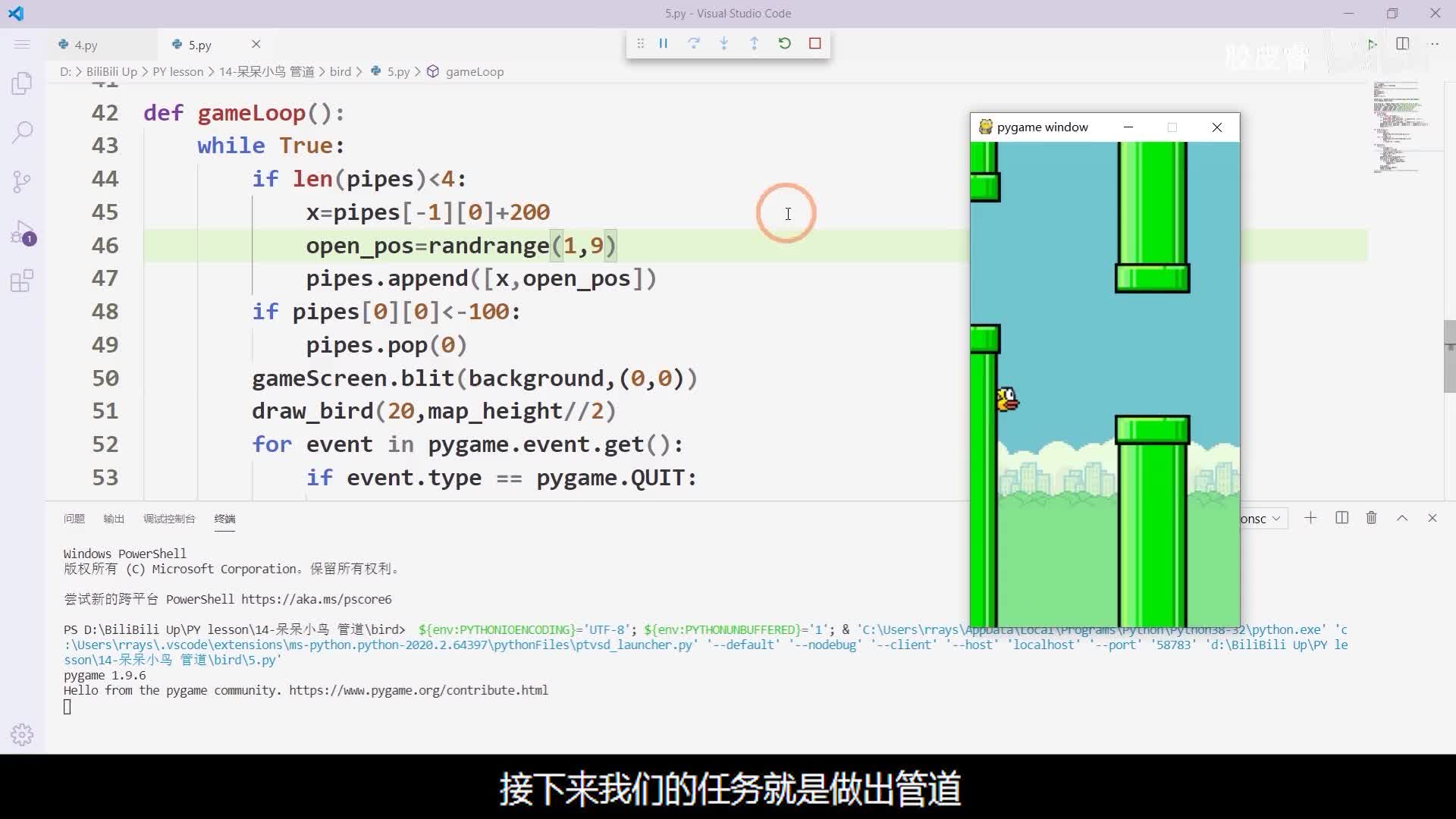The height and width of the screenshot is (819, 1456).
Task: Stop the debug session
Action: [815, 43]
